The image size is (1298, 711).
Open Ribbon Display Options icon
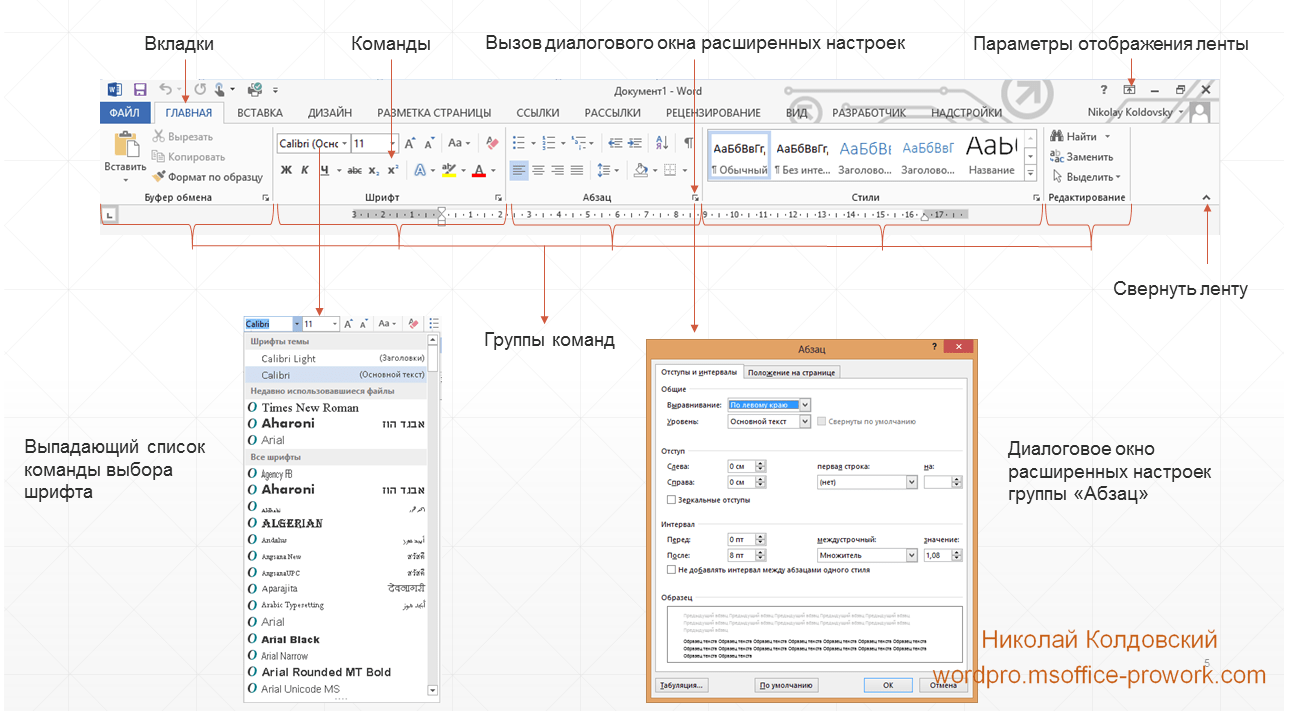1129,90
